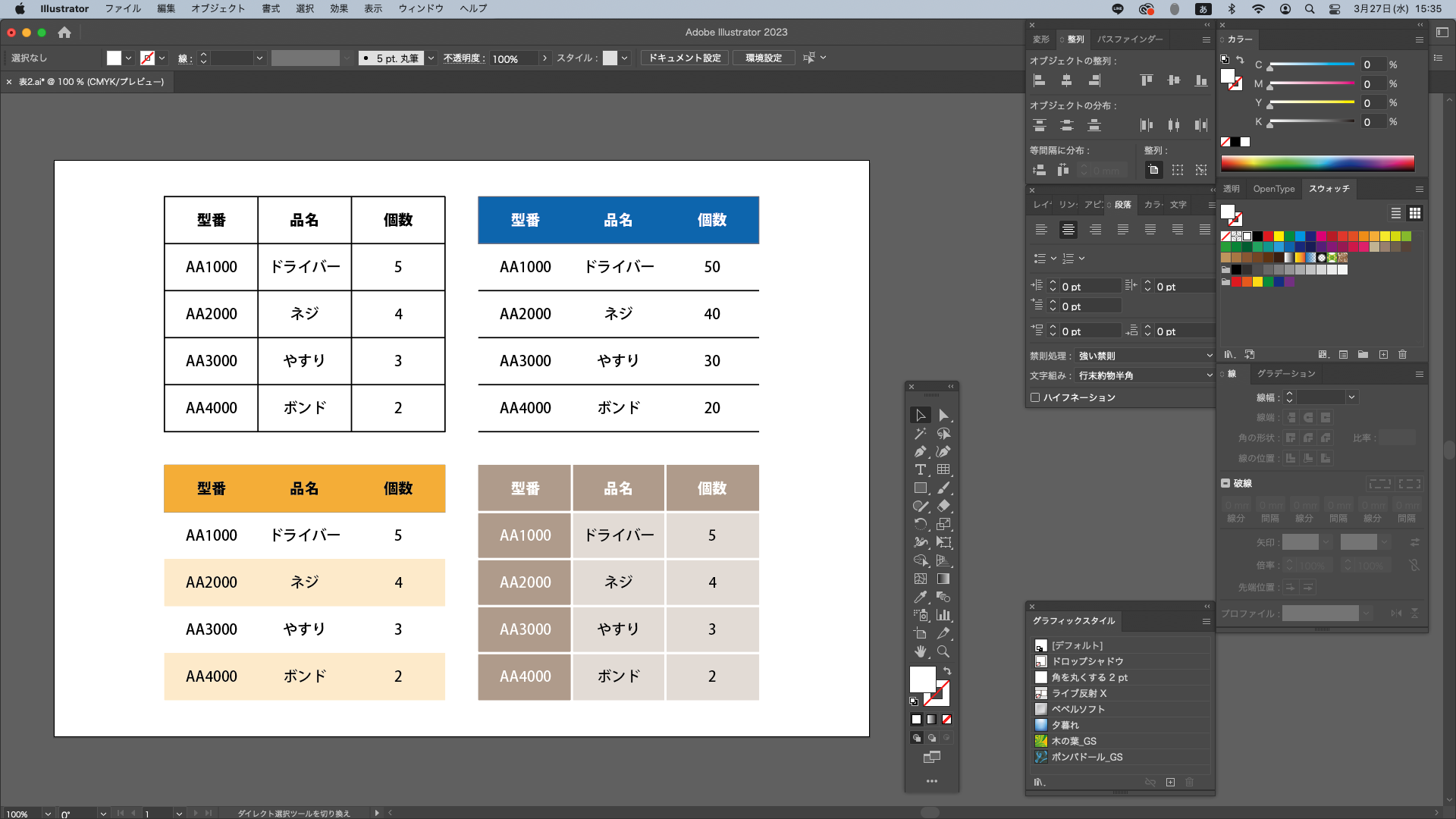The width and height of the screenshot is (1456, 819).
Task: Expand the 5 pt. 丸筆 brush dropdown
Action: 431,58
